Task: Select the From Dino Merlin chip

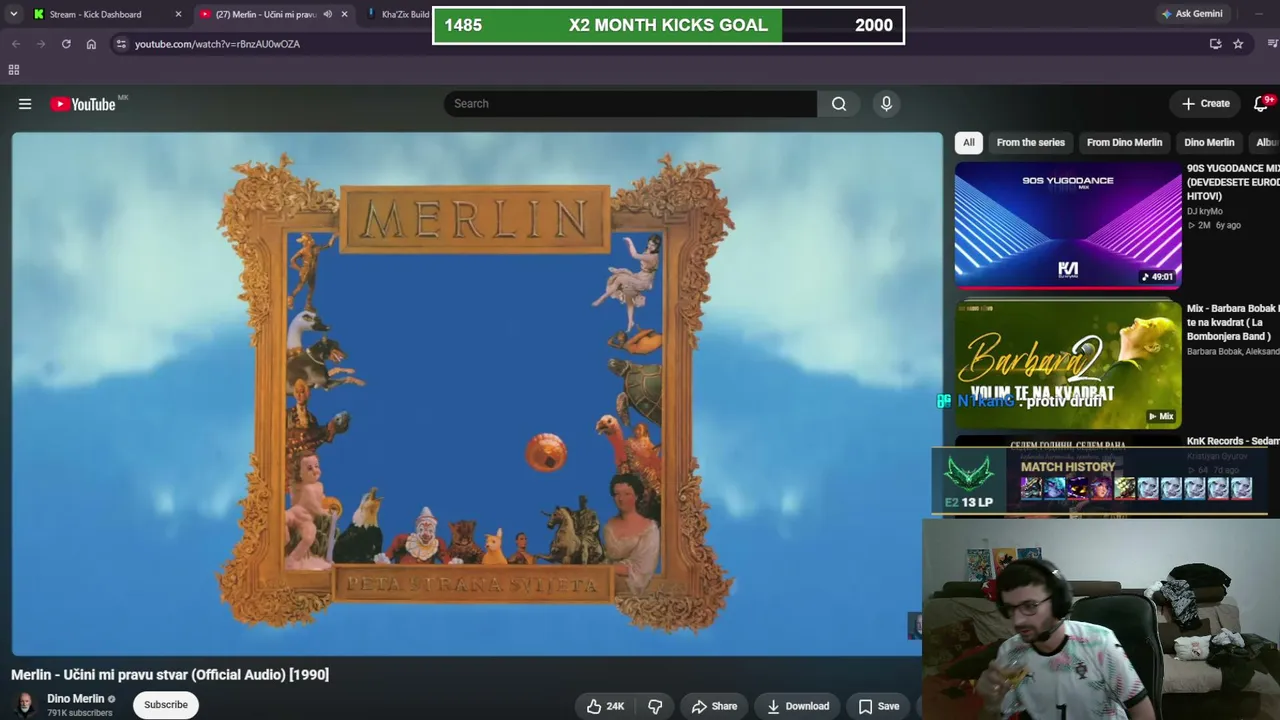Action: point(1124,143)
